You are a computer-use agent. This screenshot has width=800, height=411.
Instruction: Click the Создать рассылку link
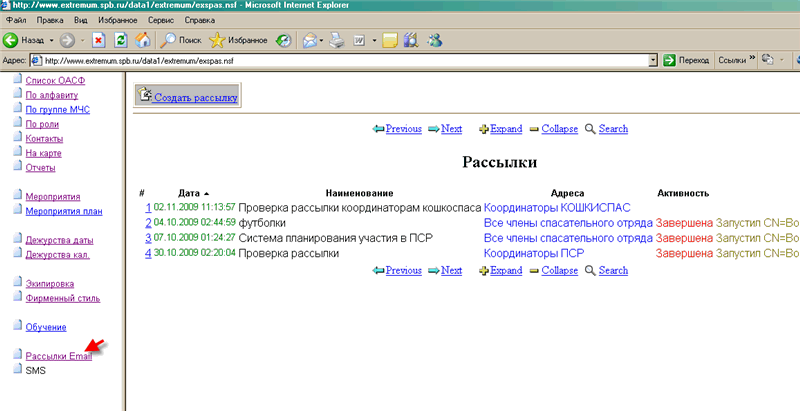pos(196,97)
